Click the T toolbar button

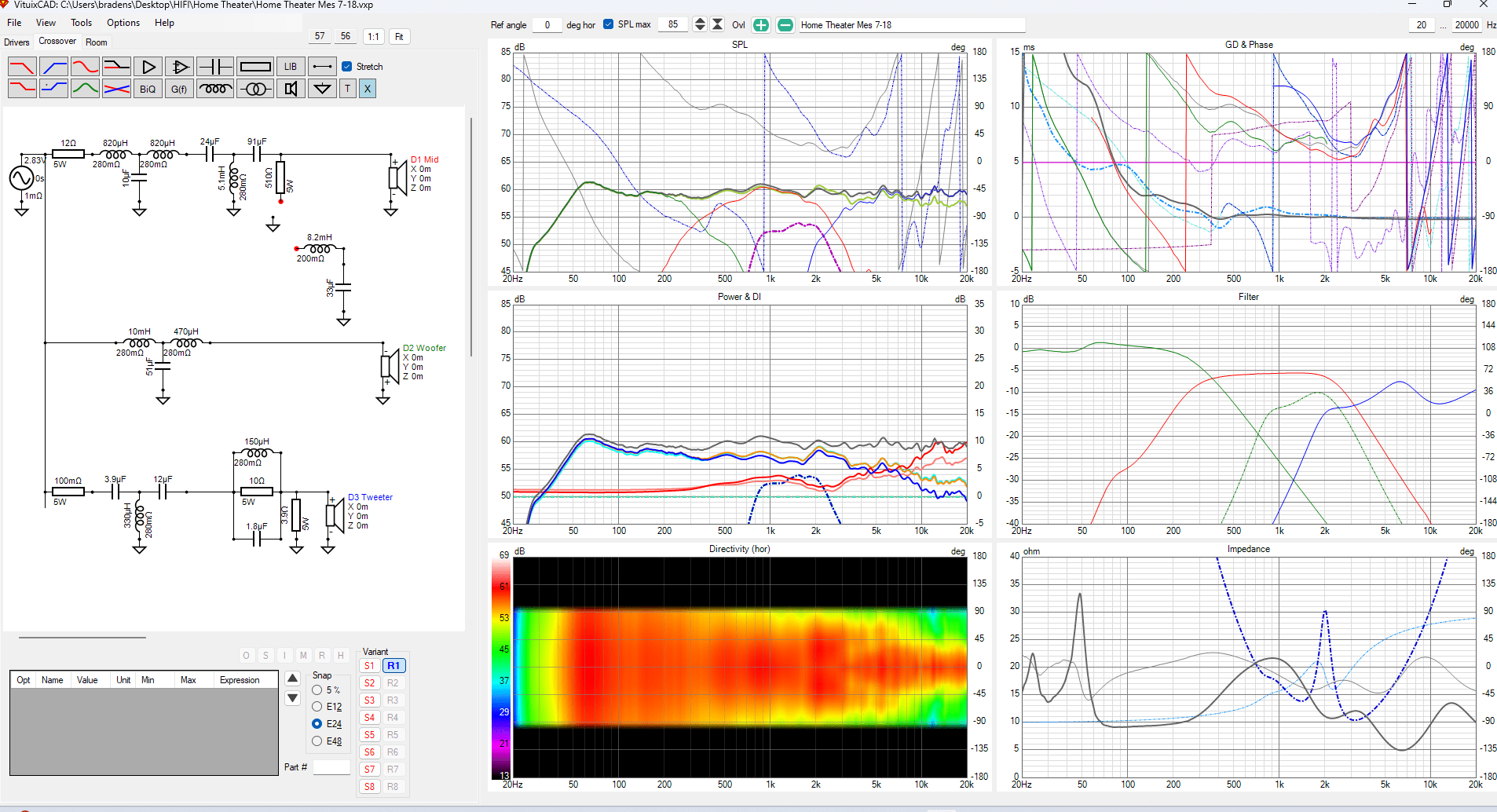coord(348,89)
